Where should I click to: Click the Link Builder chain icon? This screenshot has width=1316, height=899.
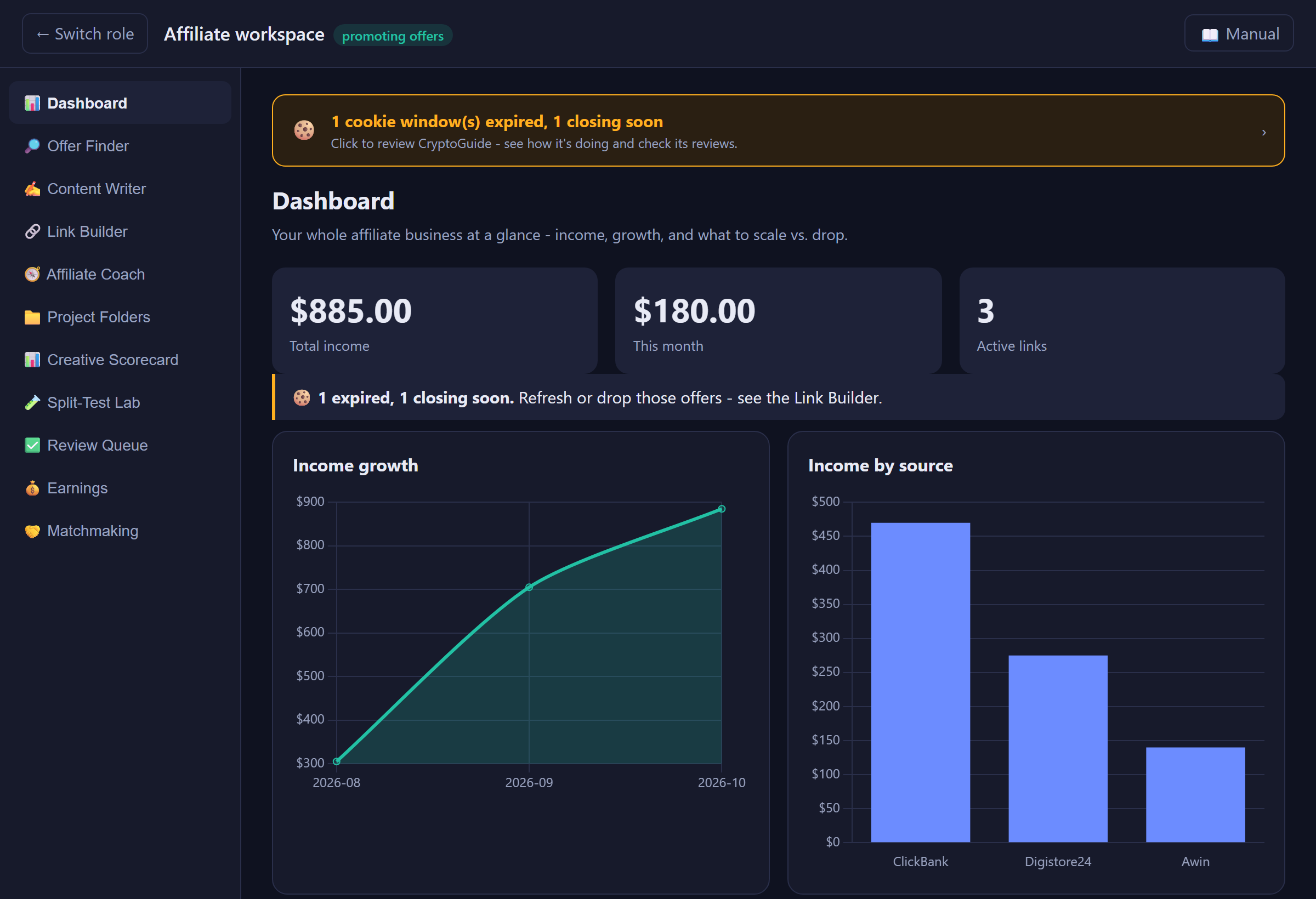click(32, 231)
